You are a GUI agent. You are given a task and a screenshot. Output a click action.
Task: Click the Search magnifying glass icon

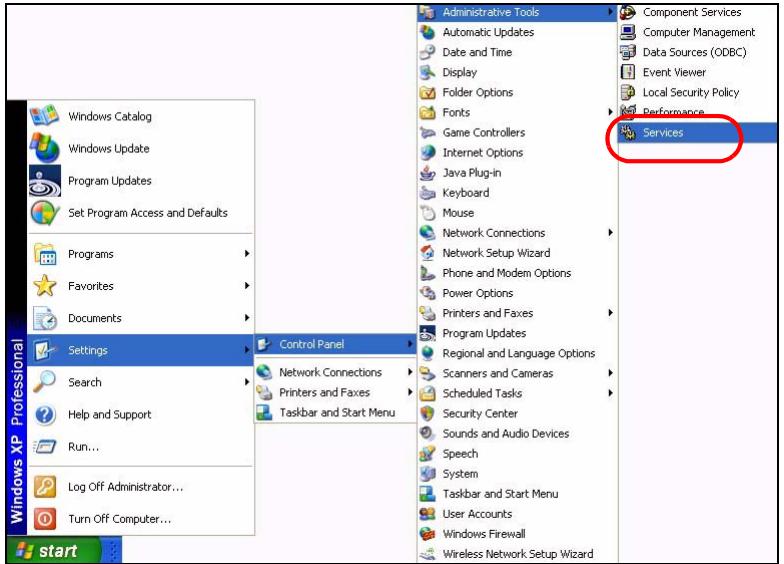click(x=44, y=382)
